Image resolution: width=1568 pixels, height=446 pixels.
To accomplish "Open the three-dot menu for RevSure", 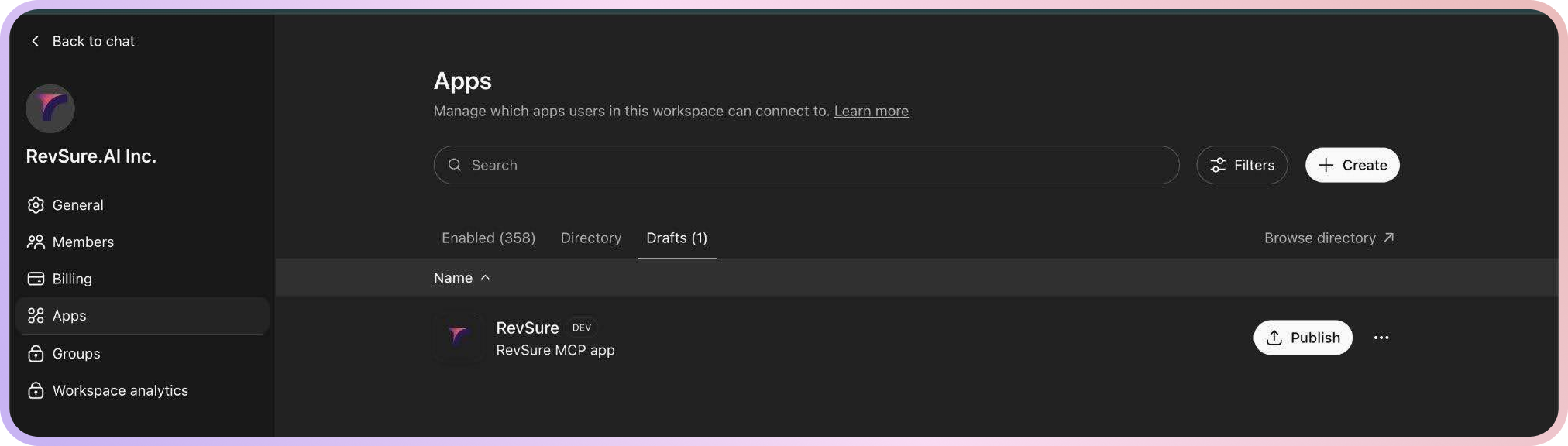I will (x=1381, y=338).
